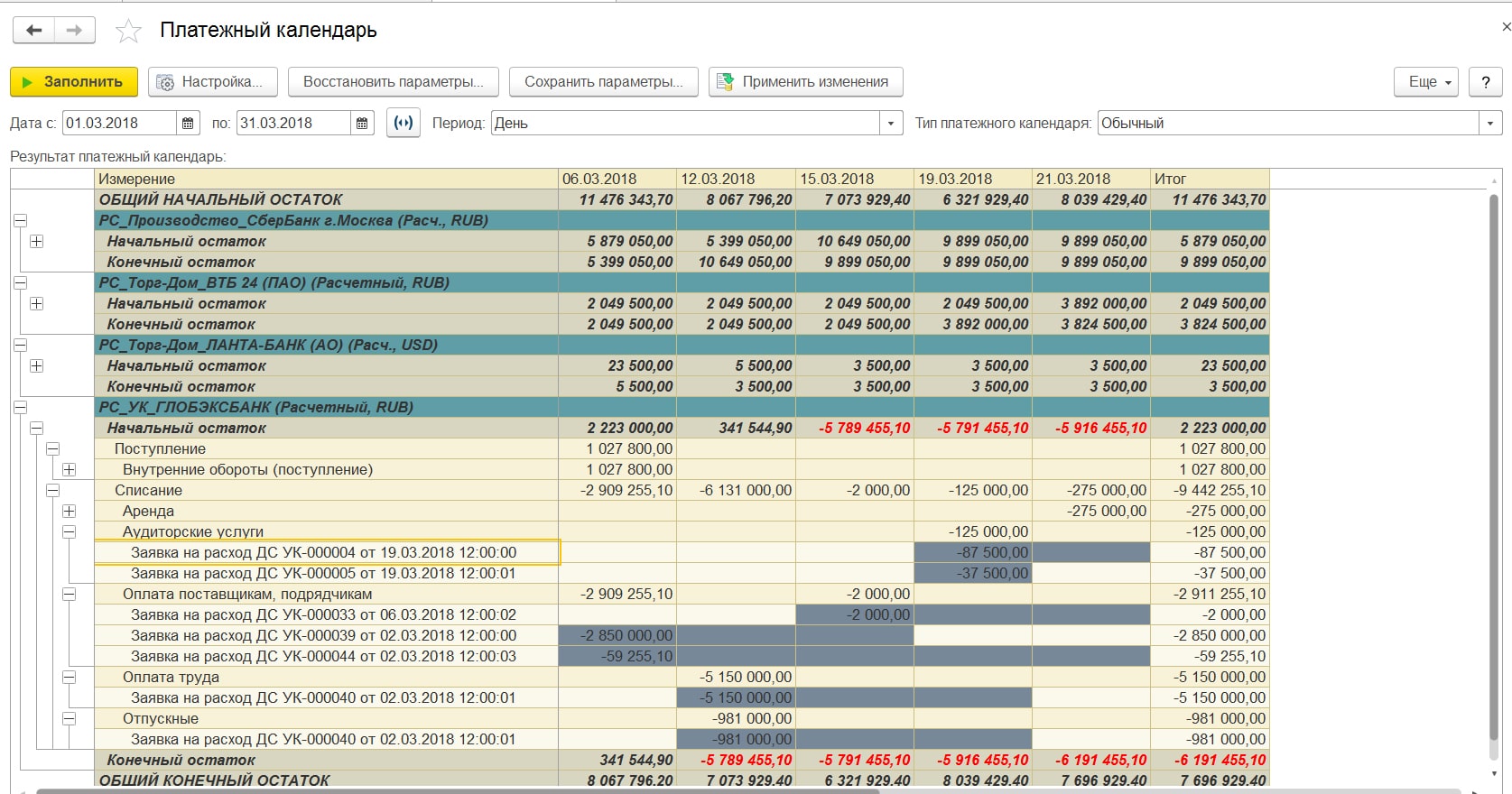
Task: Close the Платежный календарь form with the X
Action: 1506,27
